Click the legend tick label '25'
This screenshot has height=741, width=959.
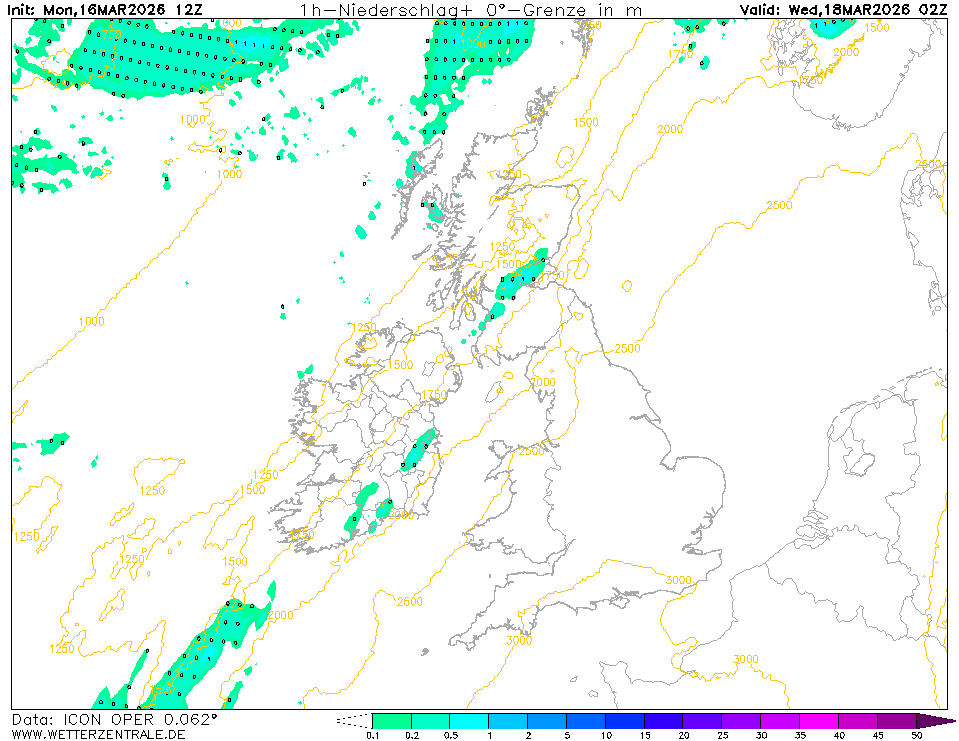(x=723, y=735)
